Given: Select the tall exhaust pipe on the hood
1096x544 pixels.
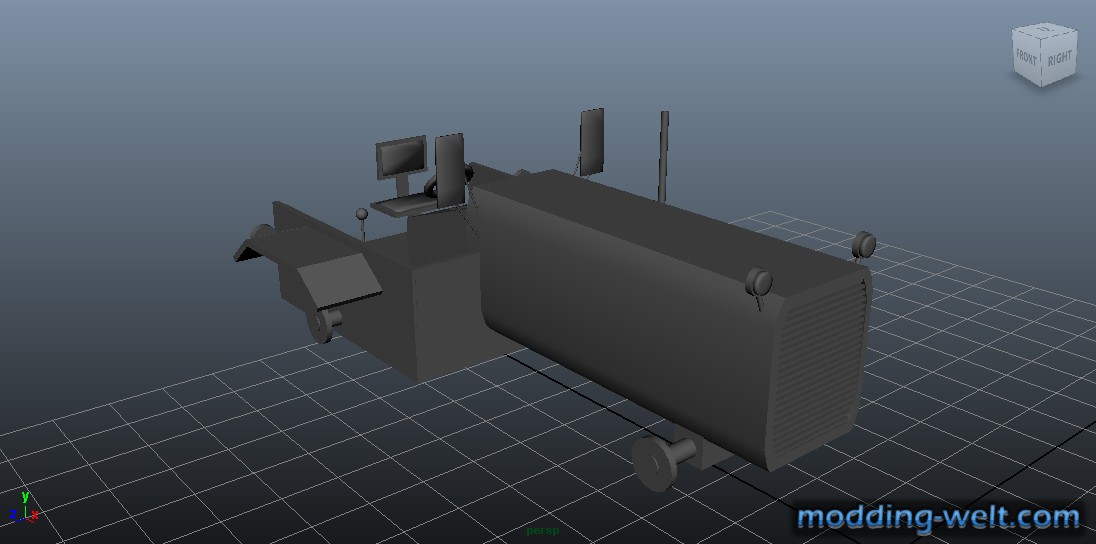Looking at the screenshot, I should click(x=663, y=156).
